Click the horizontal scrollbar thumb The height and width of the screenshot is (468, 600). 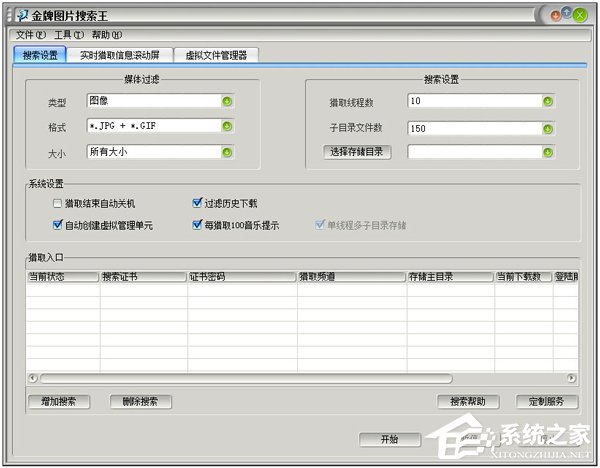pos(246,378)
